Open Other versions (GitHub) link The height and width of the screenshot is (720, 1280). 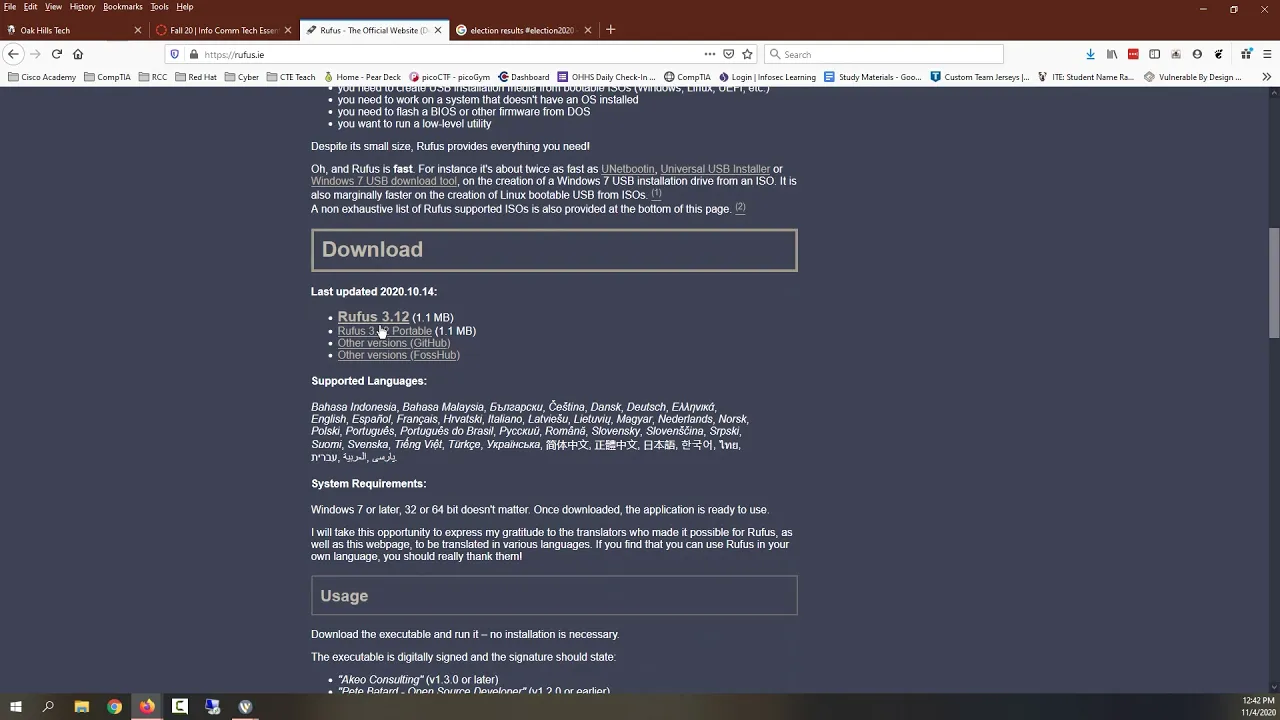point(394,343)
